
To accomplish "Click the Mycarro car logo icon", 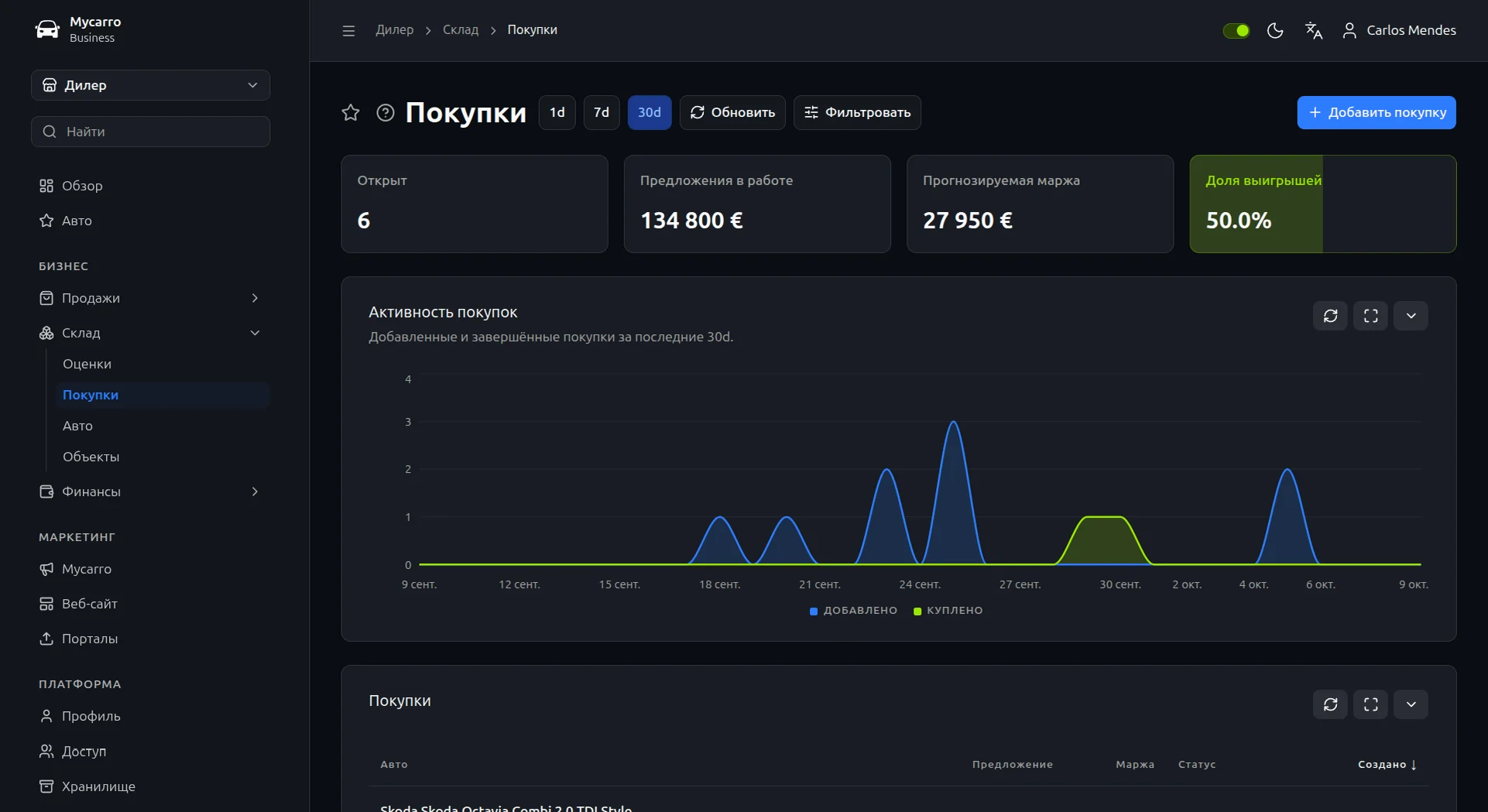I will pos(47,29).
